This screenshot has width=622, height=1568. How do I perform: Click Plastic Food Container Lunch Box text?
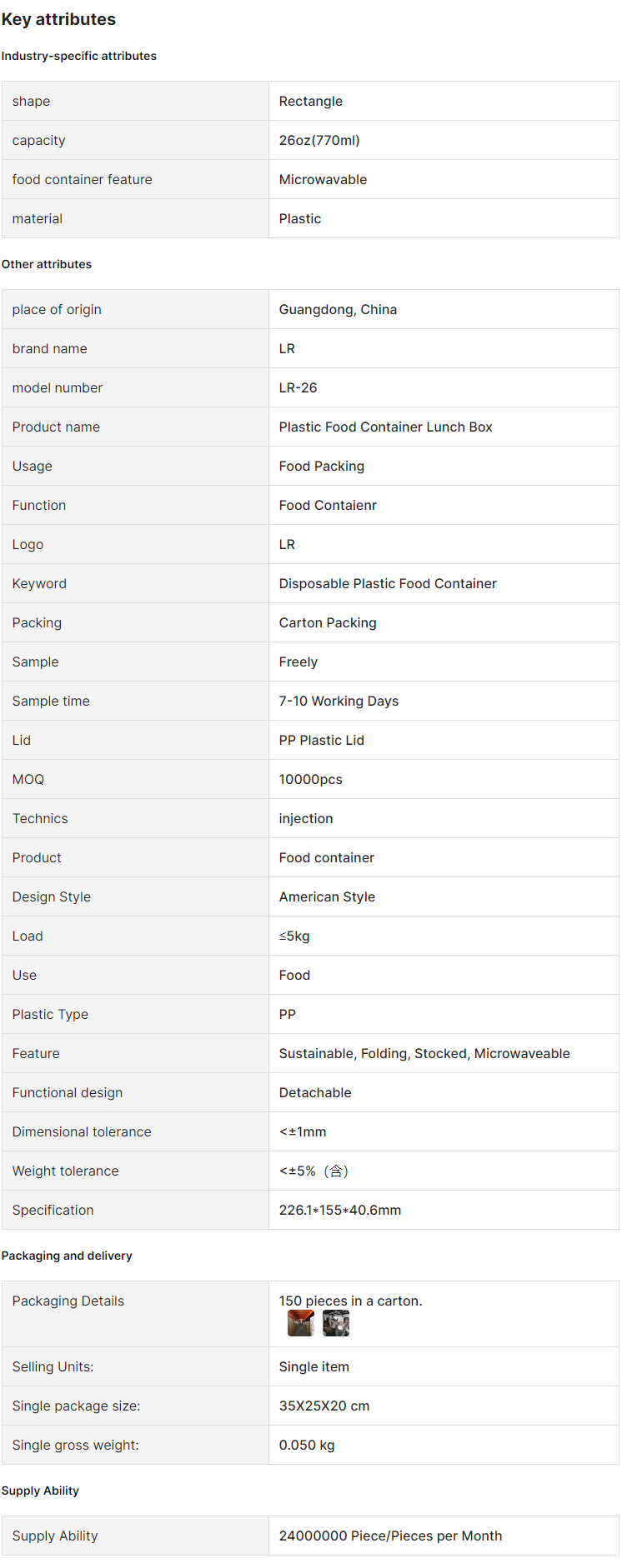point(385,427)
